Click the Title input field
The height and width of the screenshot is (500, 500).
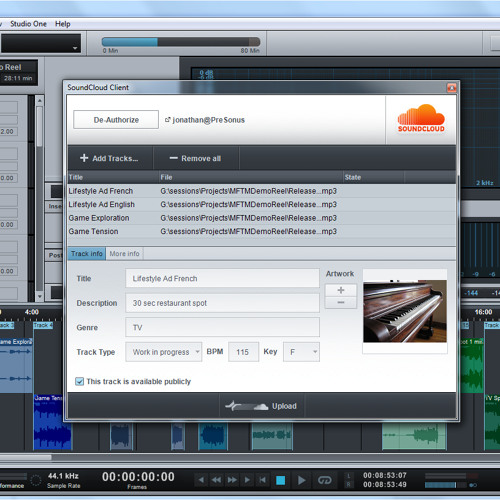tap(222, 278)
